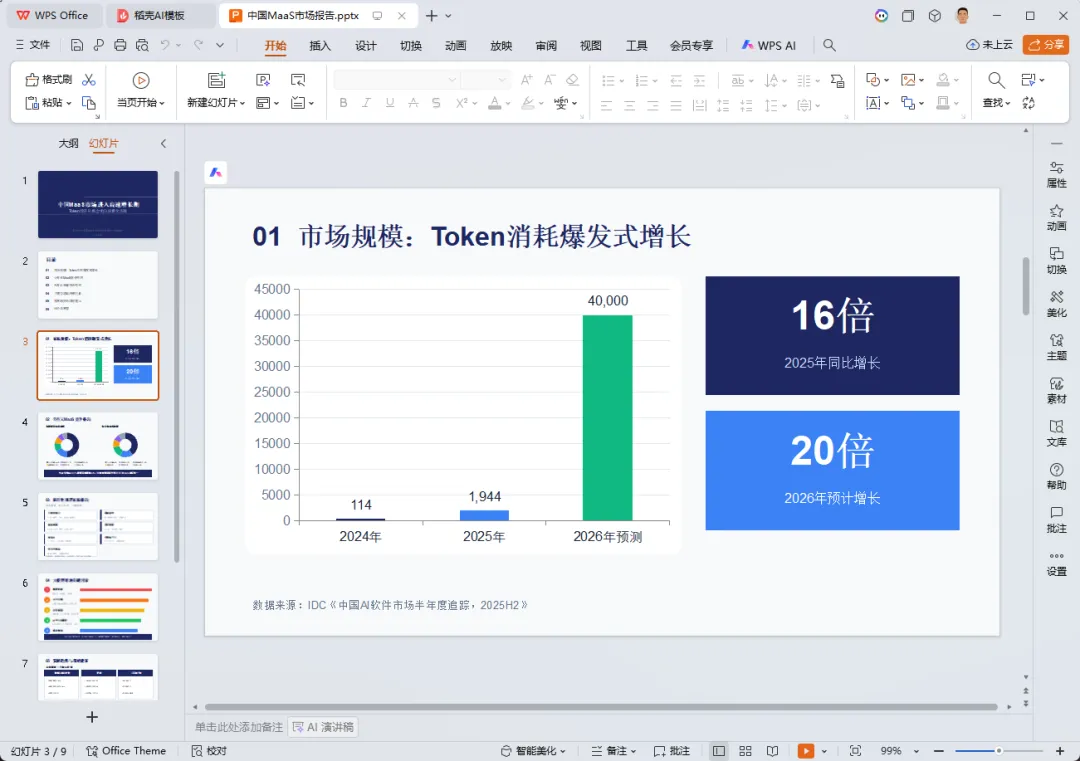Select slide 4 thumbnail with donut charts
Image resolution: width=1080 pixels, height=761 pixels.
click(x=98, y=446)
